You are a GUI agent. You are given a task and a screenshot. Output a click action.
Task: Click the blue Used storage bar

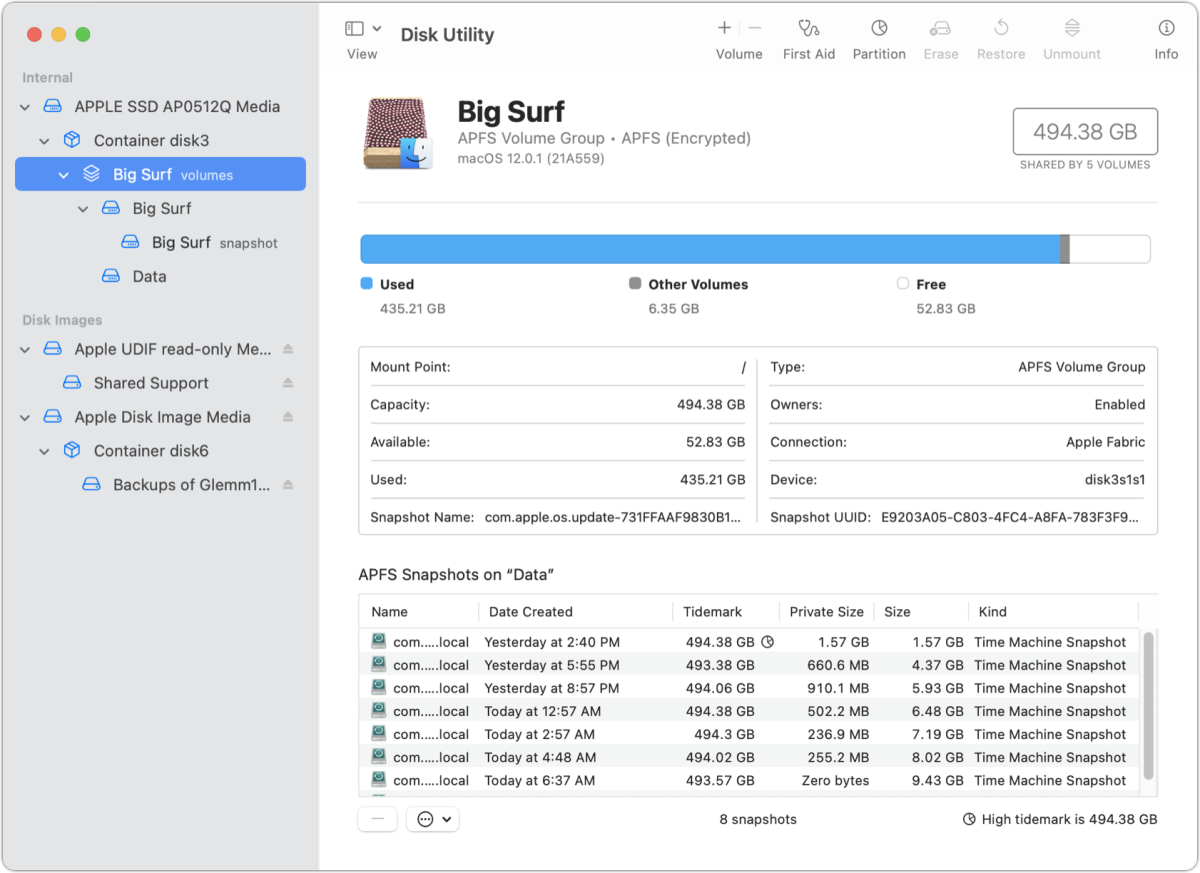(708, 249)
